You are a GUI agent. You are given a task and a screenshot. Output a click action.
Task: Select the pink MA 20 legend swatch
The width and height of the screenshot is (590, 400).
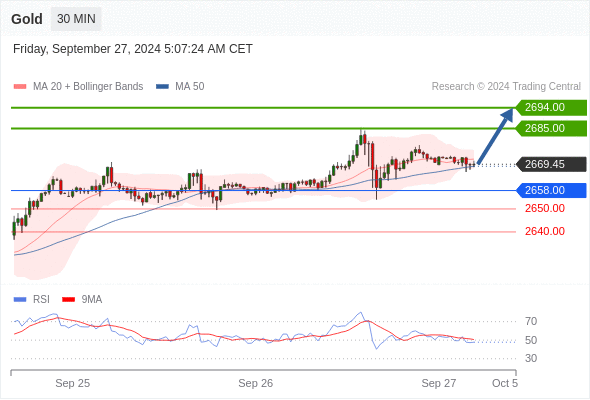coord(20,87)
